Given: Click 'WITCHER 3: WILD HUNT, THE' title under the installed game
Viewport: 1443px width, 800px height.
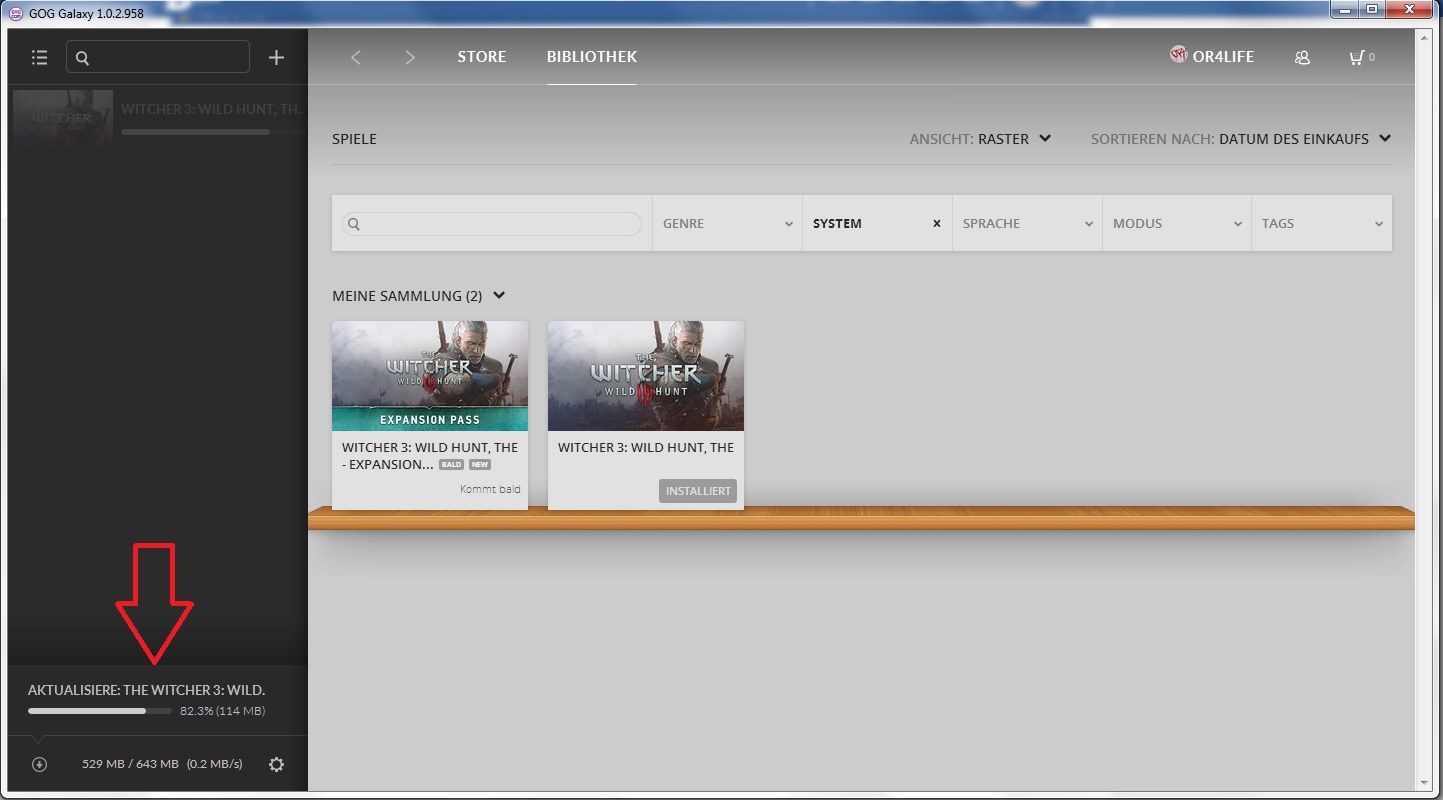Looking at the screenshot, I should pos(646,447).
